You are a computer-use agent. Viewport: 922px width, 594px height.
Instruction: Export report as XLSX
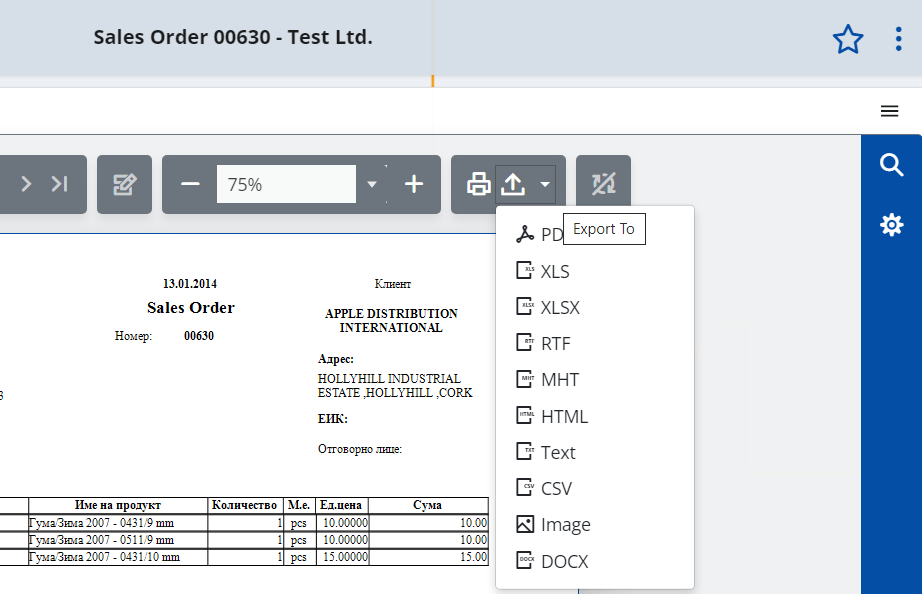pos(594,308)
